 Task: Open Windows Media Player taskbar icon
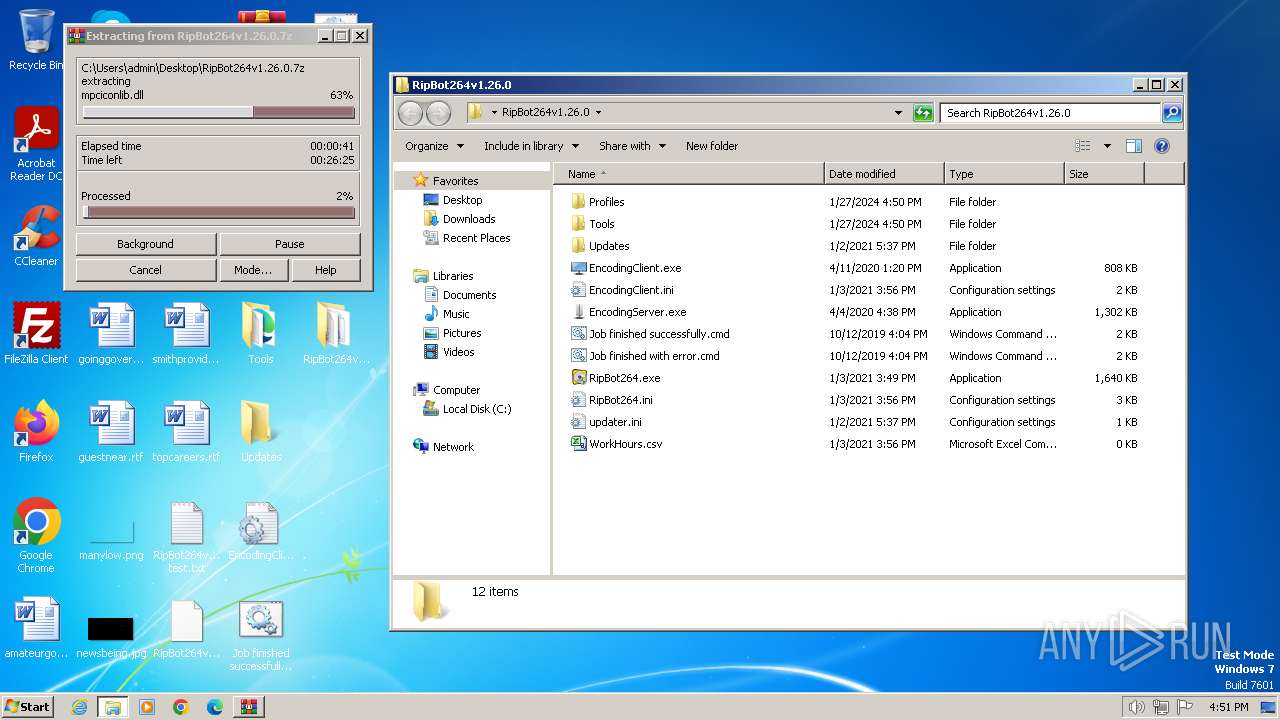(147, 707)
